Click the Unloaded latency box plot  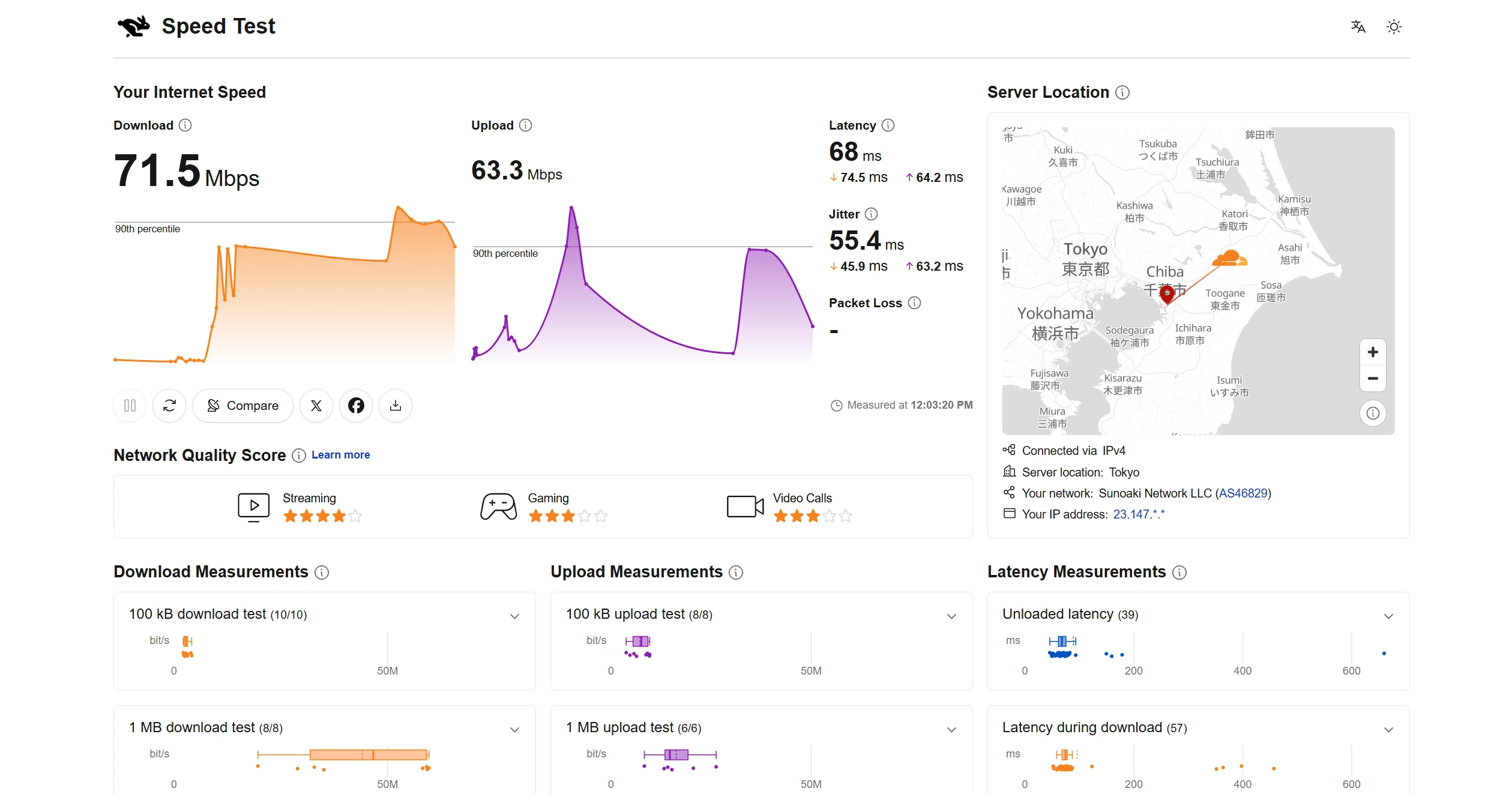(1062, 642)
